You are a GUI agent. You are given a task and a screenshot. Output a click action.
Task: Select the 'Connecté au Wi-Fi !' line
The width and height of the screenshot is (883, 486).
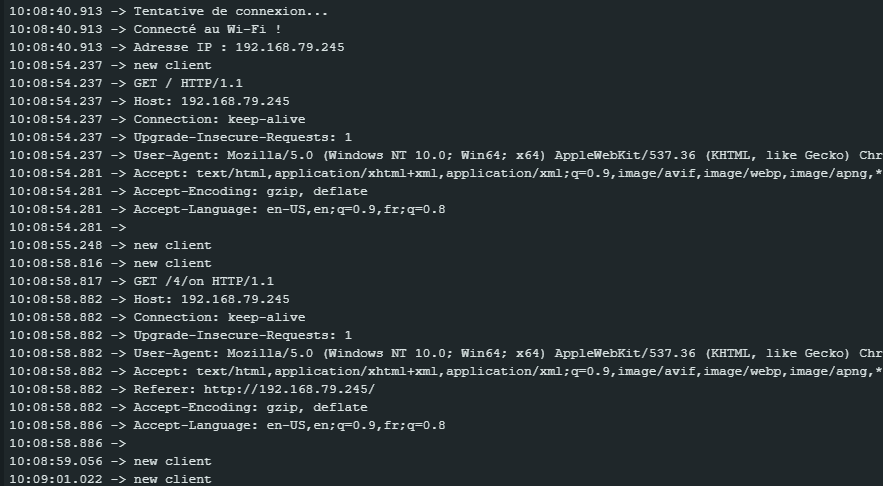click(145, 29)
